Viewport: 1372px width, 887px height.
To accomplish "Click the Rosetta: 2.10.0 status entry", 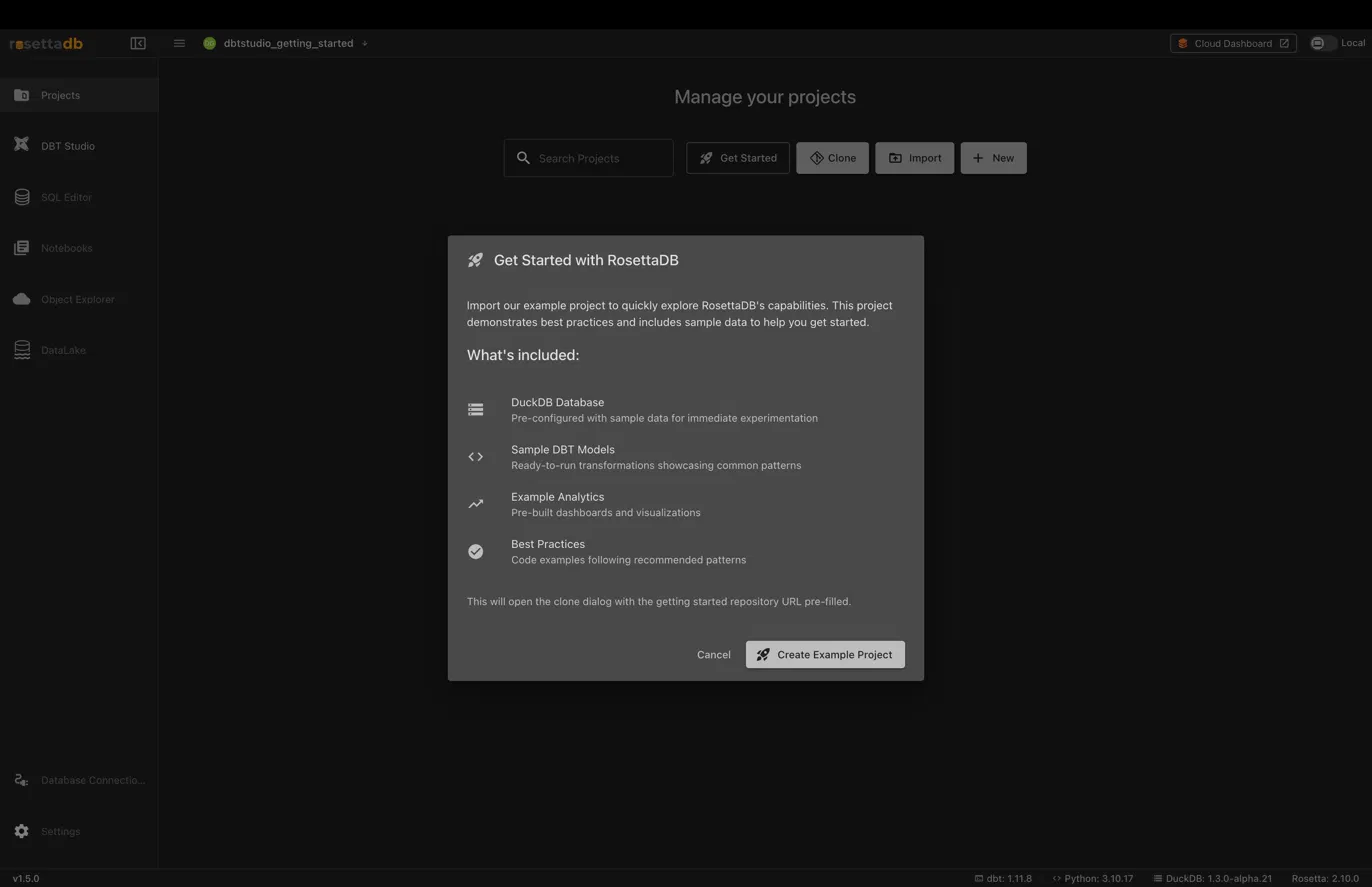I will [1325, 879].
